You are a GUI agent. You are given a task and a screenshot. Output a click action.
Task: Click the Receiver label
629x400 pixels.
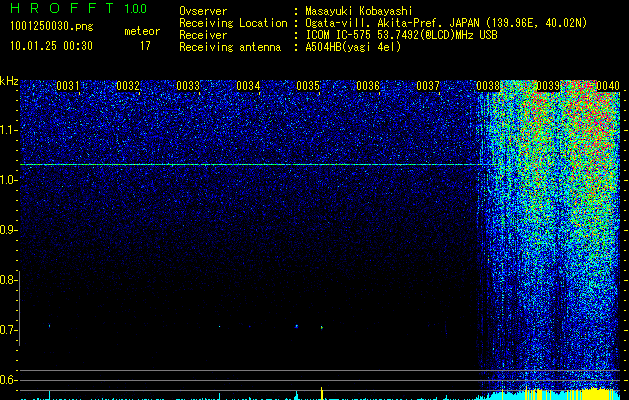203,35
